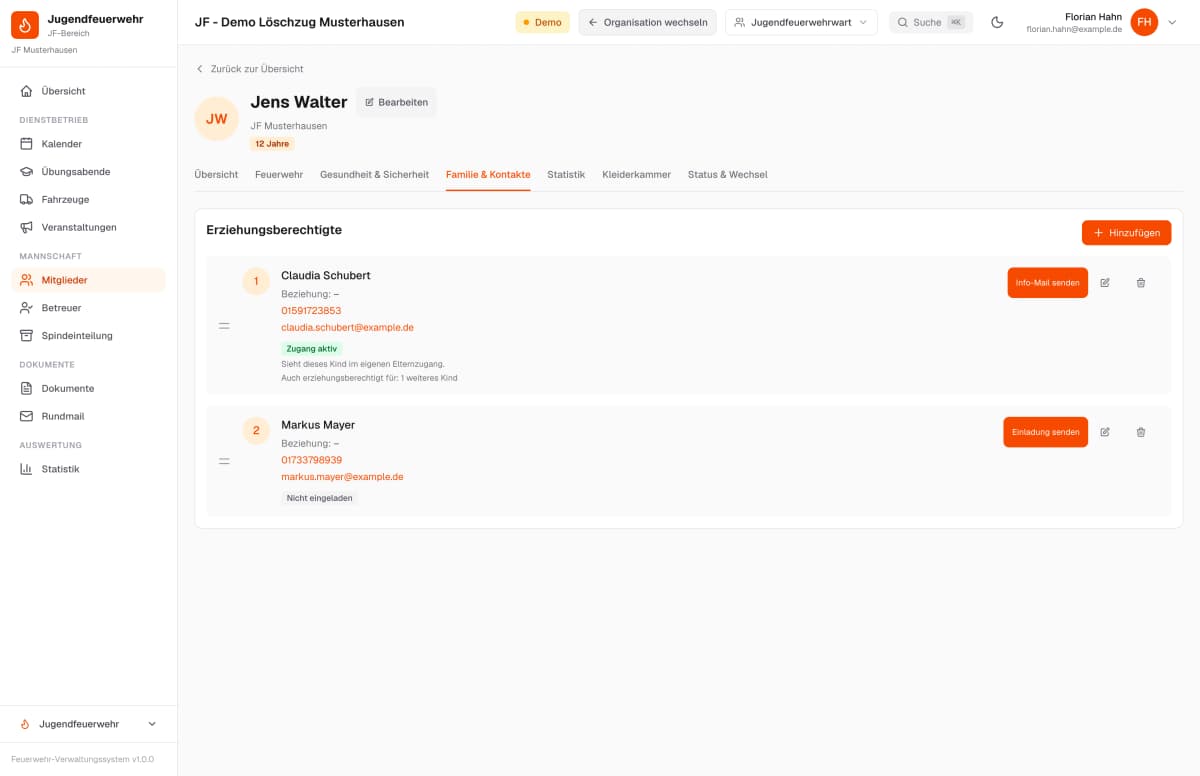Toggle dark mode with the moon icon
Image resolution: width=1200 pixels, height=776 pixels.
click(997, 22)
